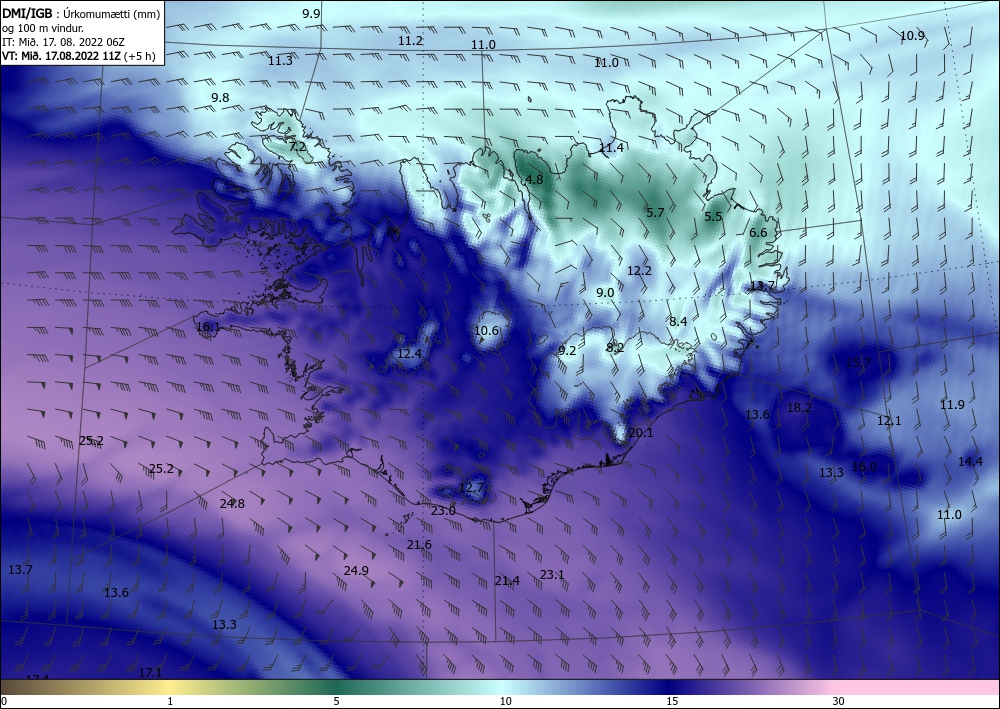
Task: Click the 12.4 value label
Action: coord(409,353)
